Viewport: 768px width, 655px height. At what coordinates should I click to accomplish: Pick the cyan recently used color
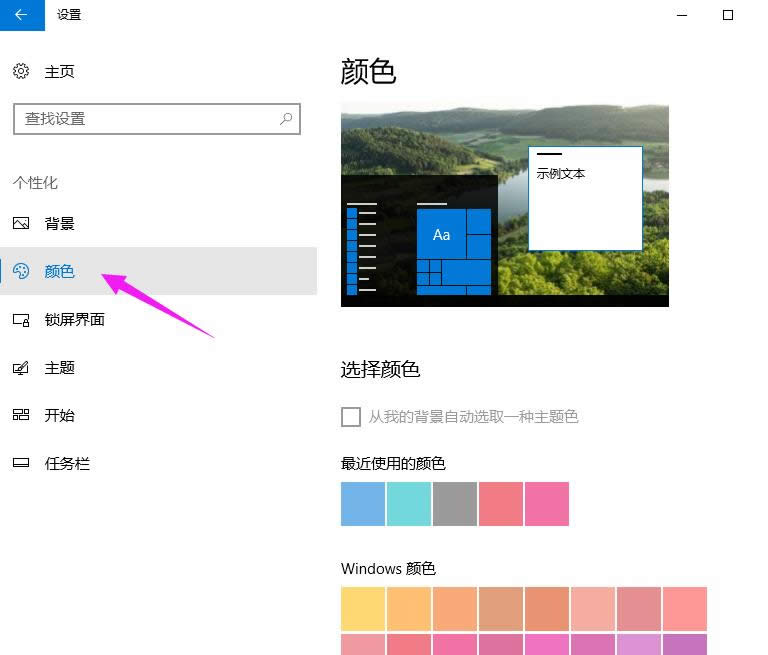pos(409,504)
